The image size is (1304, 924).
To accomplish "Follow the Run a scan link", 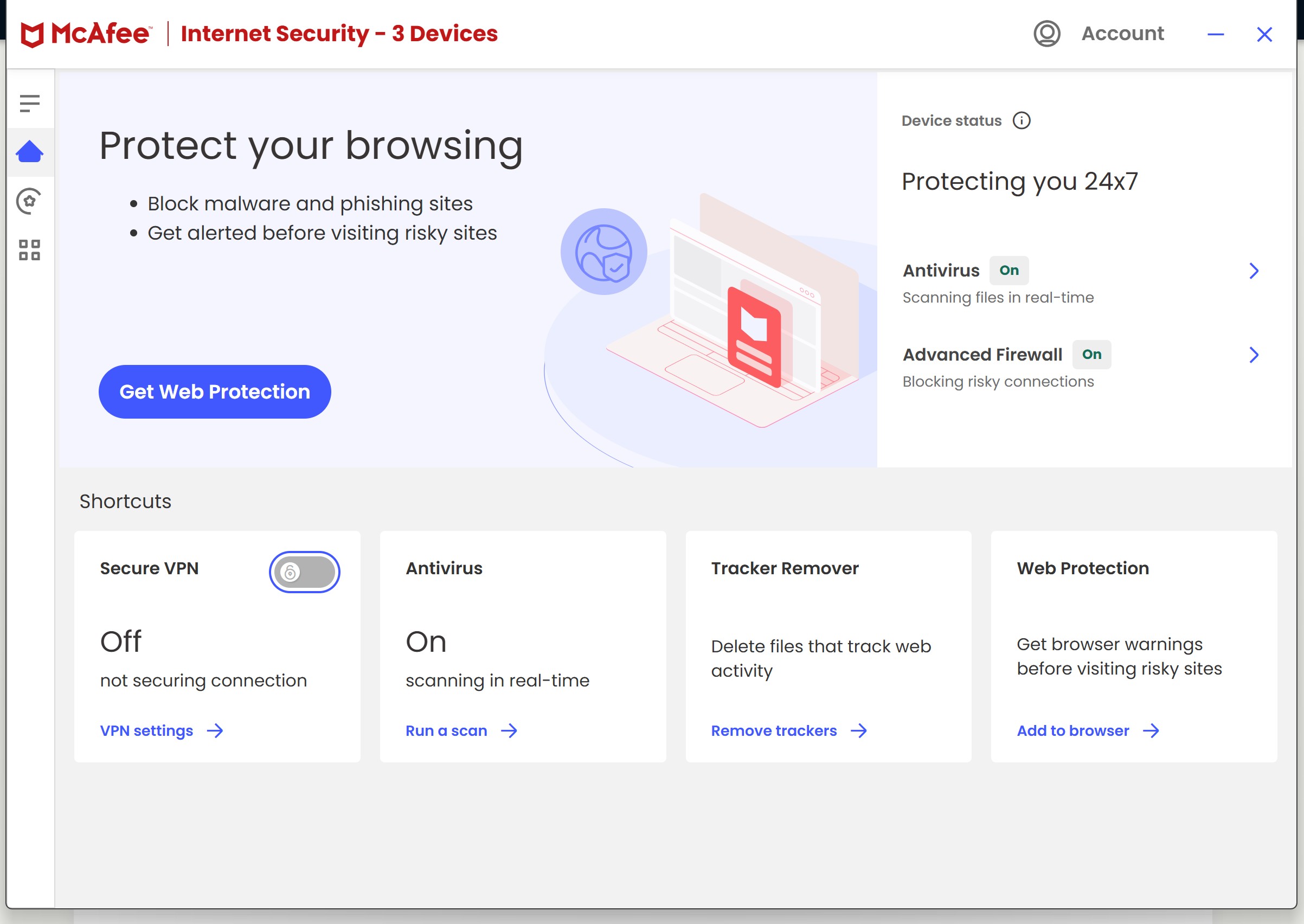I will (447, 730).
